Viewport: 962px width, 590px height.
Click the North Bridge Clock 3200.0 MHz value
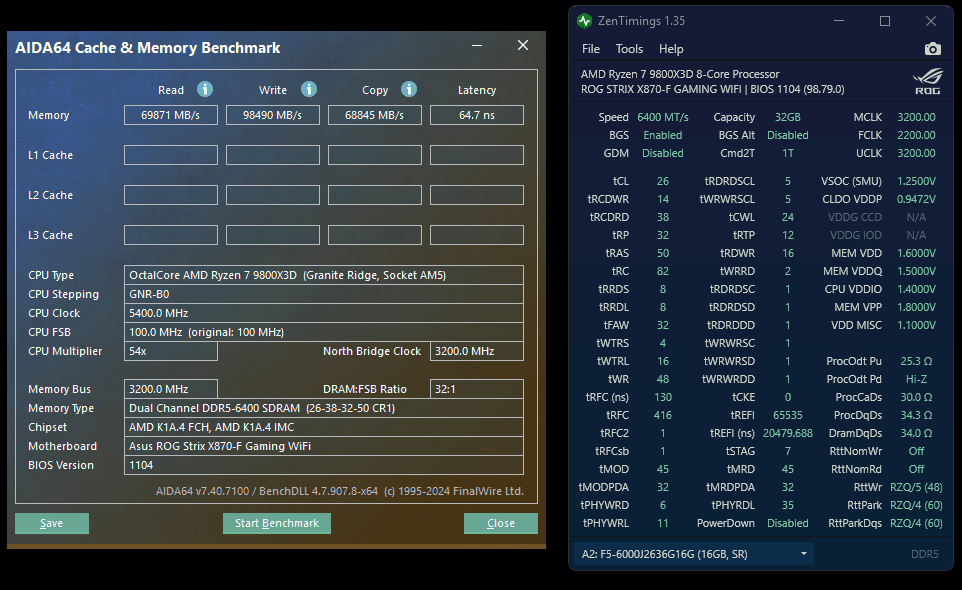(477, 351)
